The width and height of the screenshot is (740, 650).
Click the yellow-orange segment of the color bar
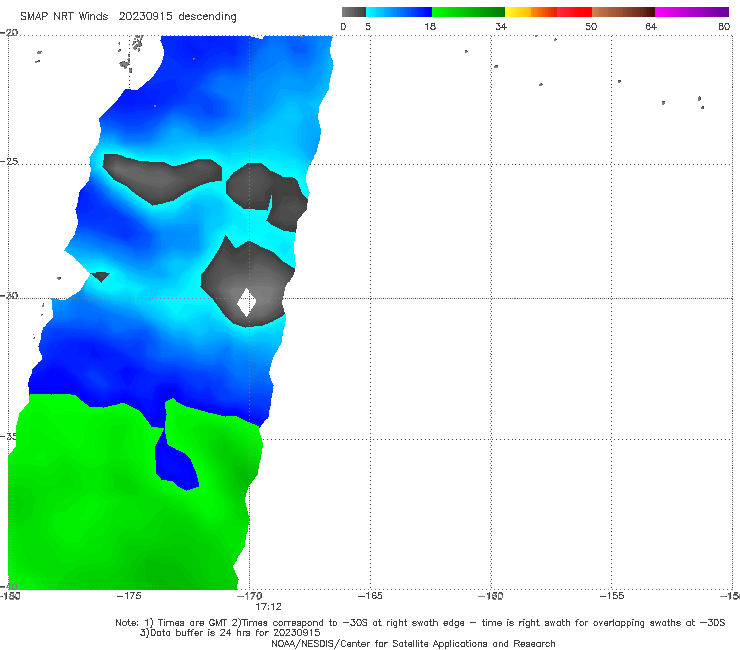coord(531,12)
